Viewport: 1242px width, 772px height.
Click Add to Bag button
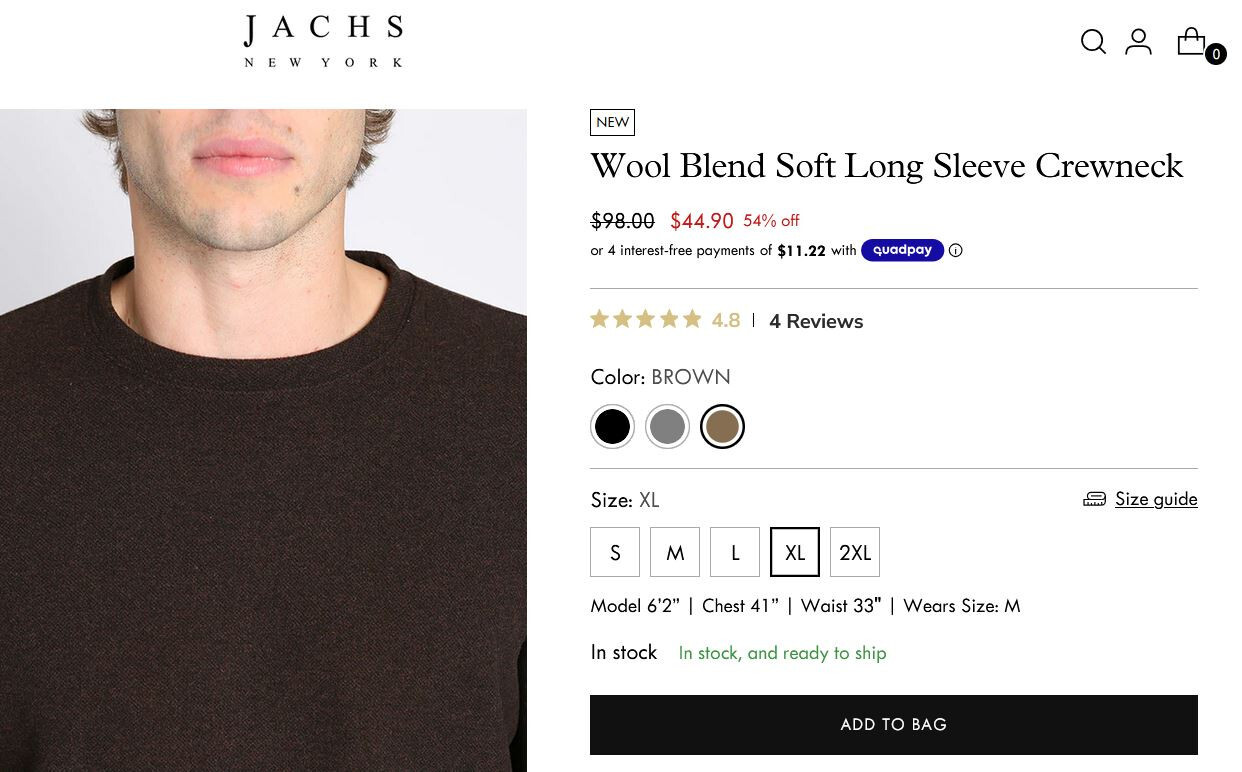point(893,725)
